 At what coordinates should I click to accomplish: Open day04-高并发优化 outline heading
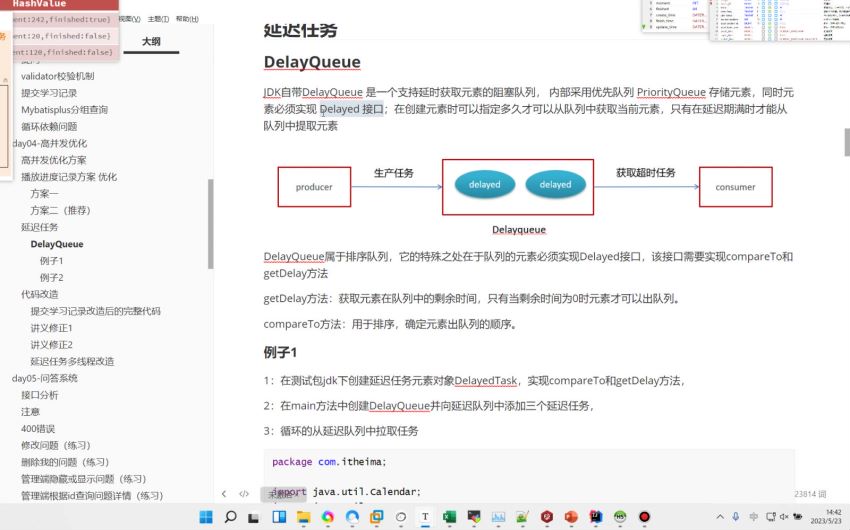tap(49, 143)
